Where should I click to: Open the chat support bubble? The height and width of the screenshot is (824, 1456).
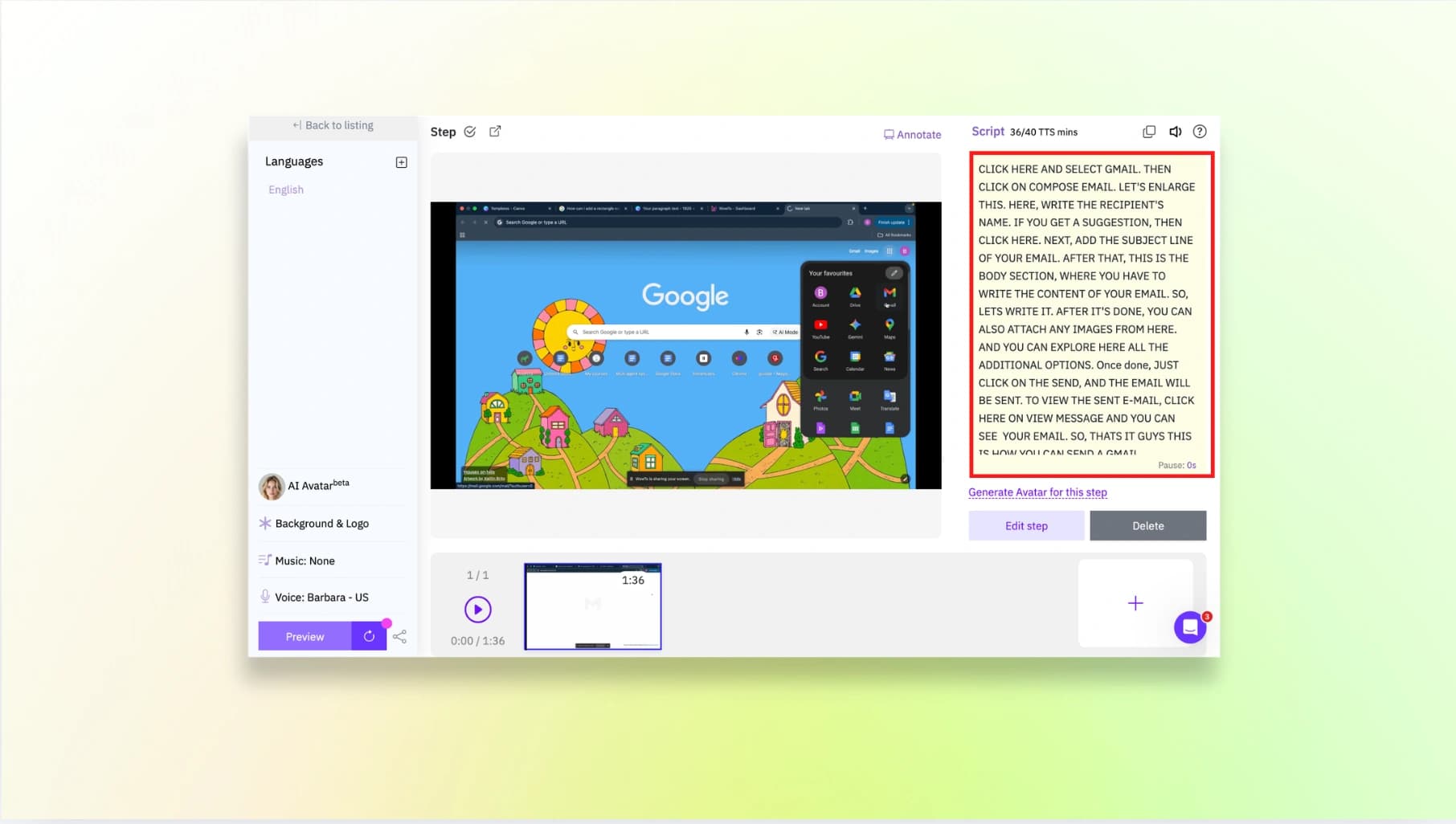(x=1190, y=627)
